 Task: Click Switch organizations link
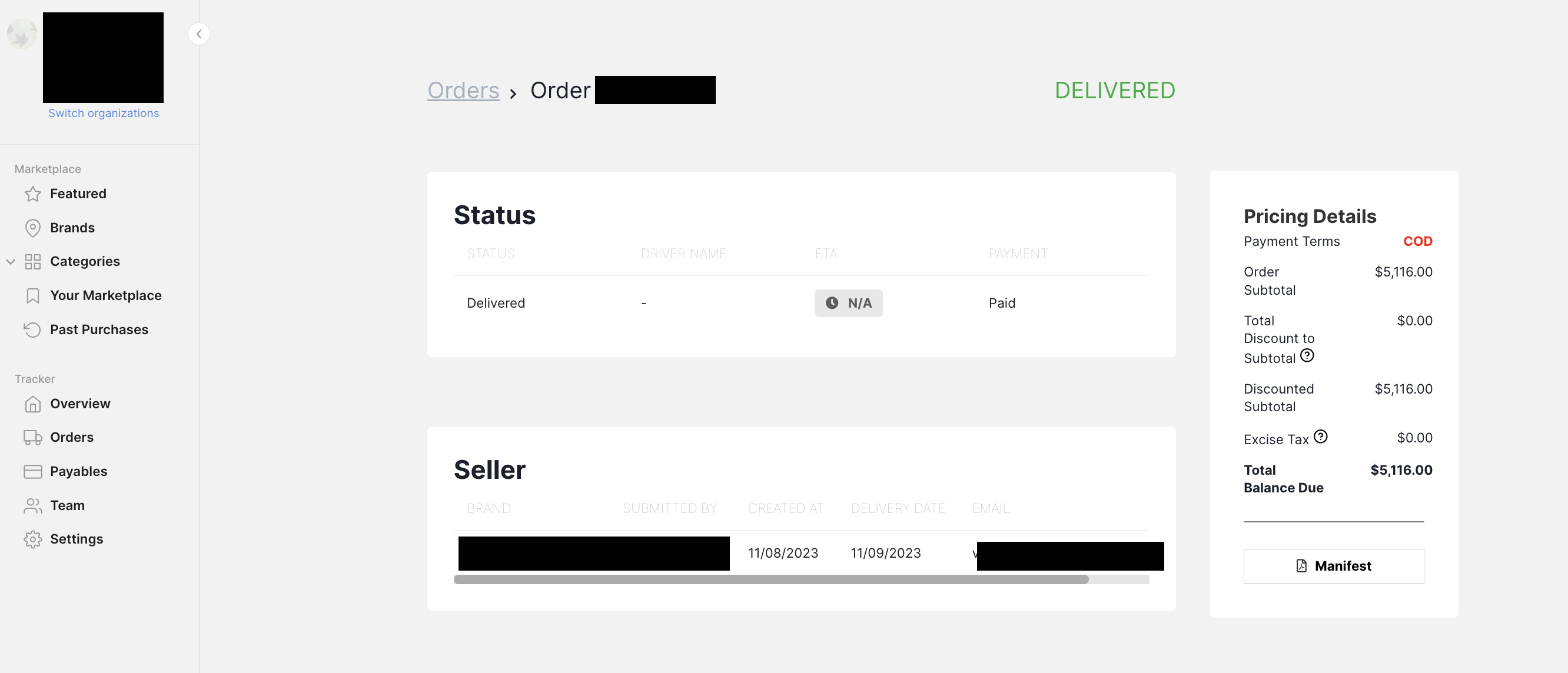coord(104,113)
